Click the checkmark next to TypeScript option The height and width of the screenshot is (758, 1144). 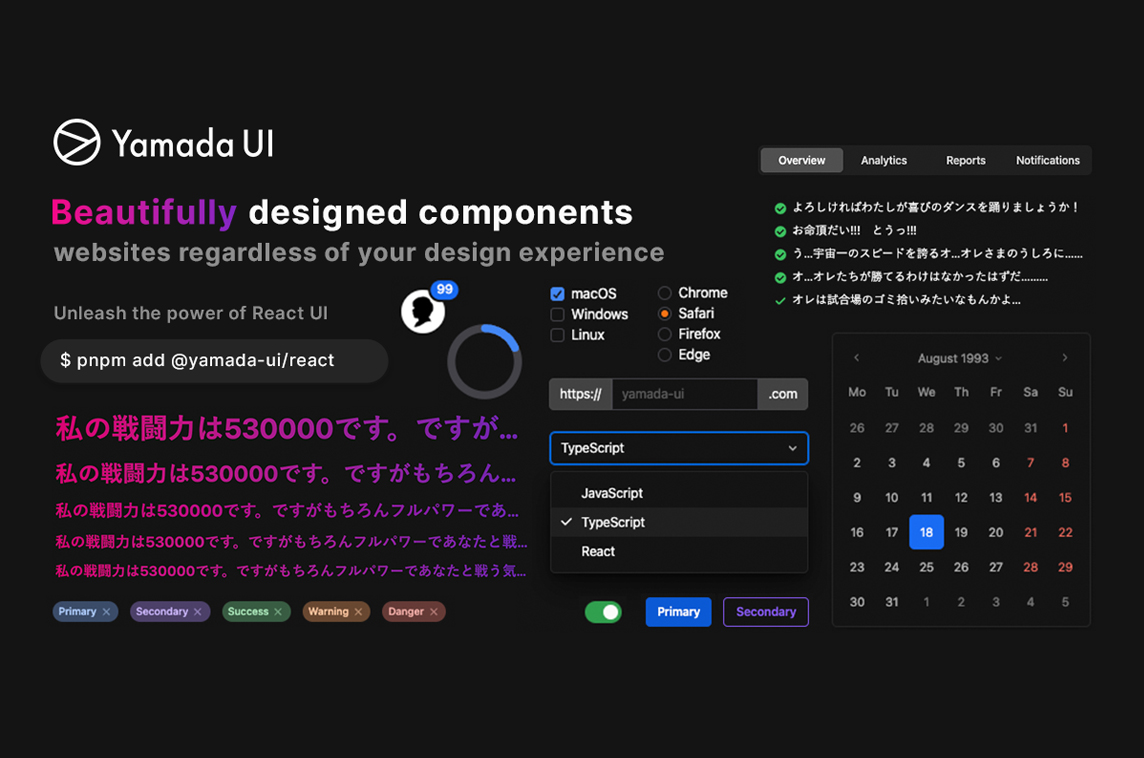566,522
